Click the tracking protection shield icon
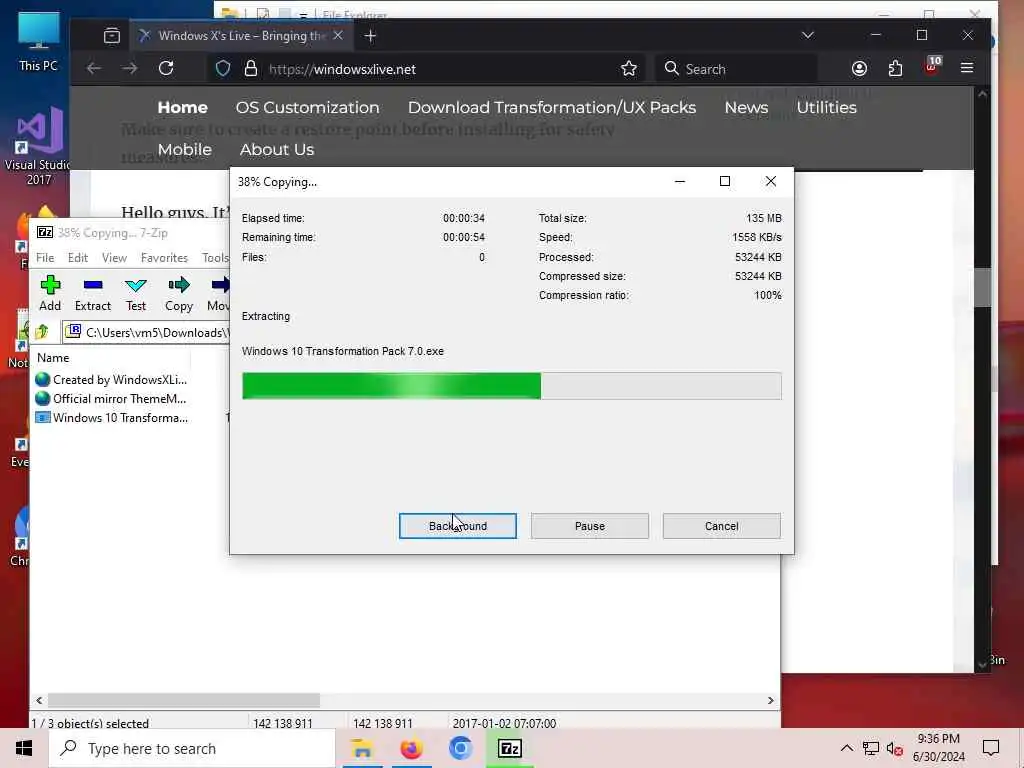This screenshot has height=768, width=1024. [223, 69]
